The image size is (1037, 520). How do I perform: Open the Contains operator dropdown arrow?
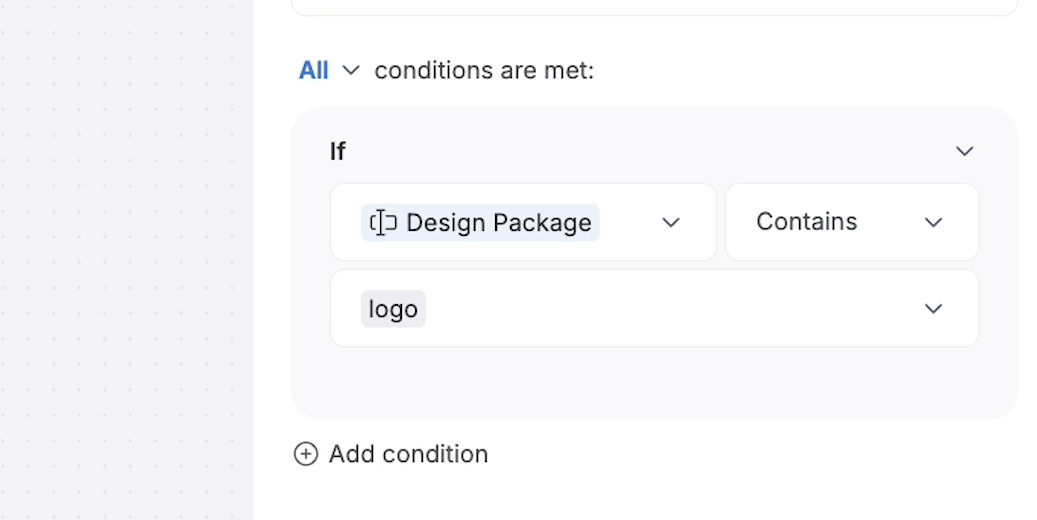[933, 223]
